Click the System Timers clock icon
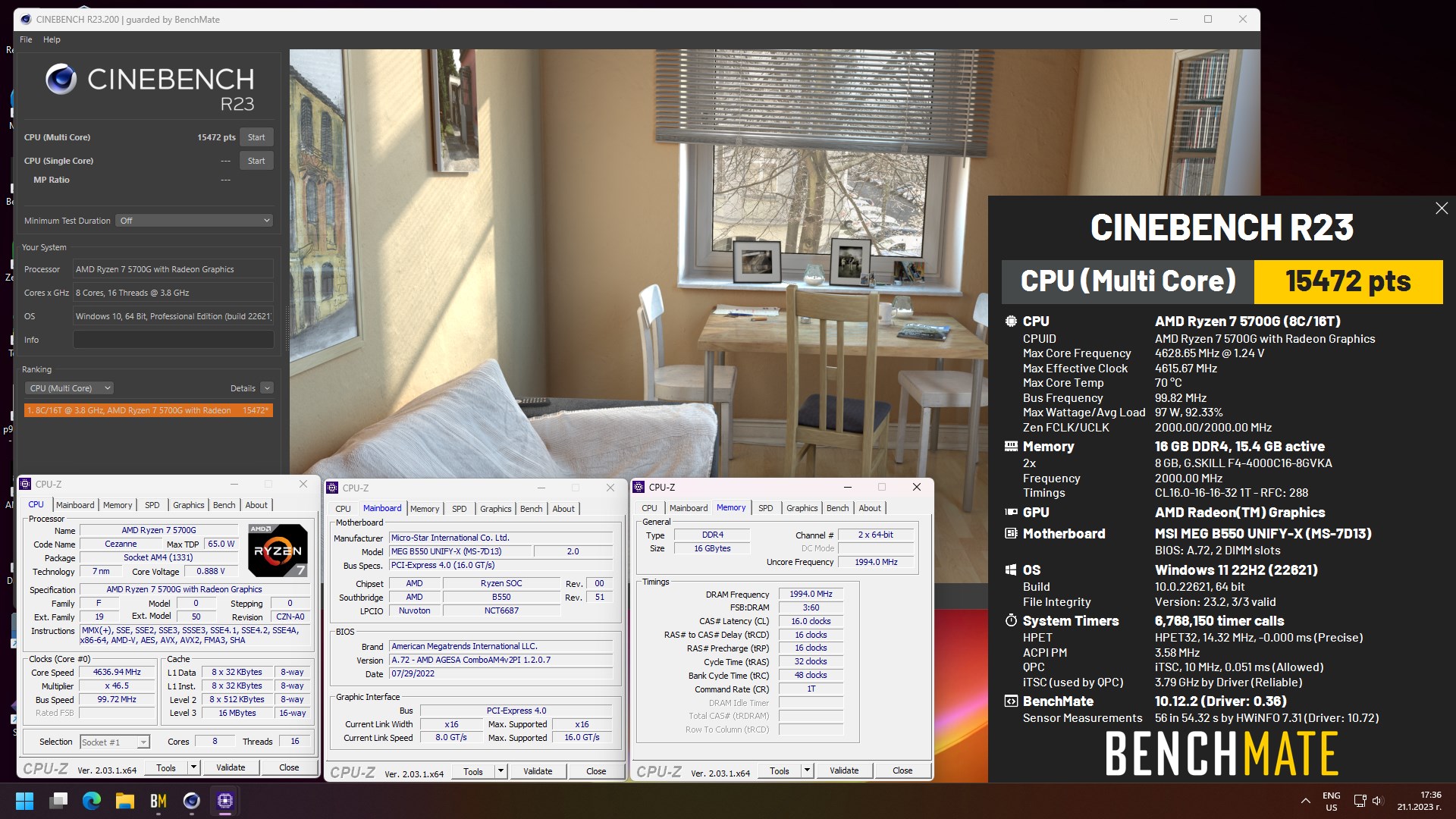The height and width of the screenshot is (819, 1456). click(1011, 620)
